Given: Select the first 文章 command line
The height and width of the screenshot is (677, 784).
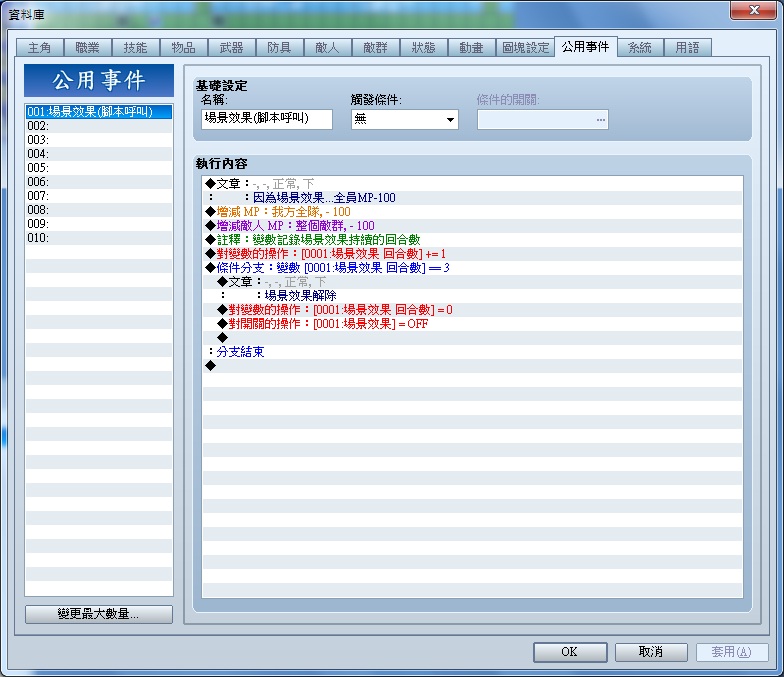Looking at the screenshot, I should [x=472, y=184].
